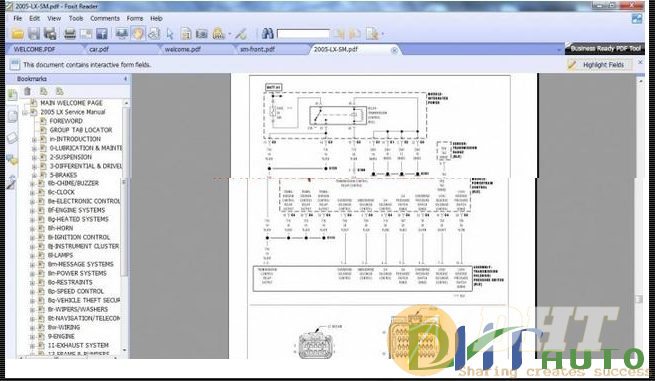Expand the 2-SUSPENSION bookmark
Viewport: 655px width, 381px height.
click(x=34, y=157)
